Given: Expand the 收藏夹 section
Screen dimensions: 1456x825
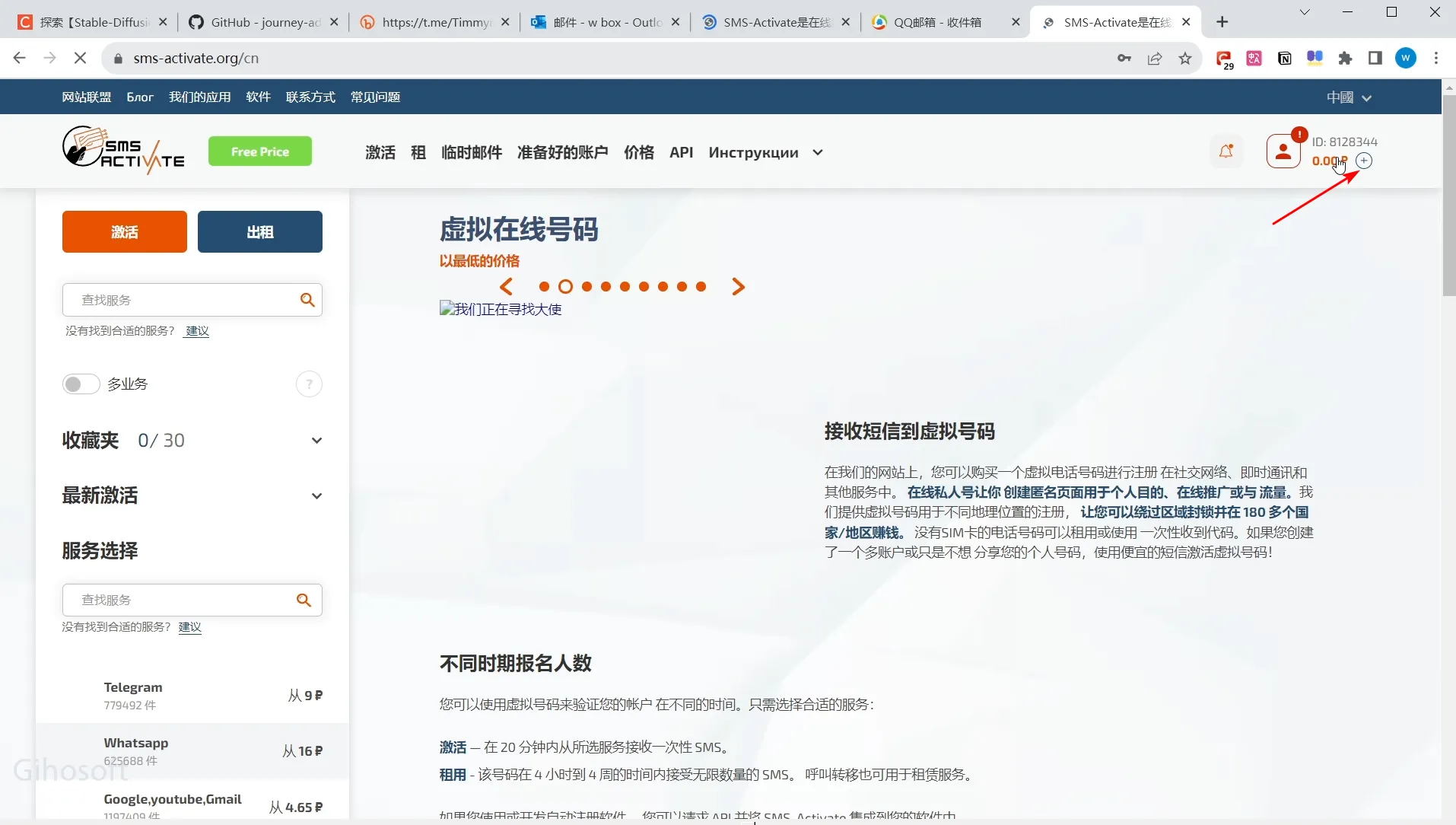Looking at the screenshot, I should point(317,441).
